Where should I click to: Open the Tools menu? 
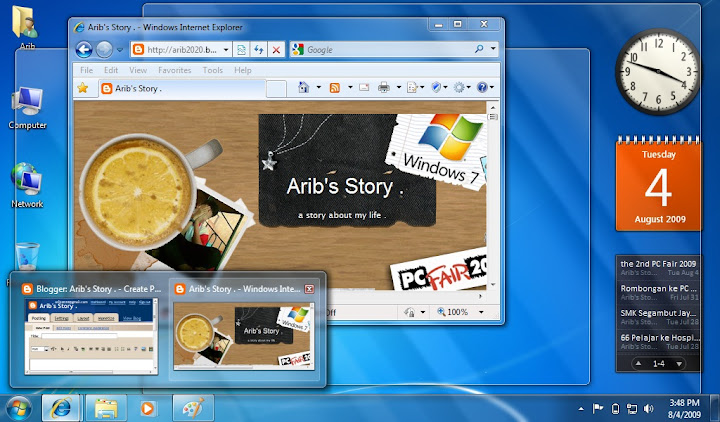[213, 70]
